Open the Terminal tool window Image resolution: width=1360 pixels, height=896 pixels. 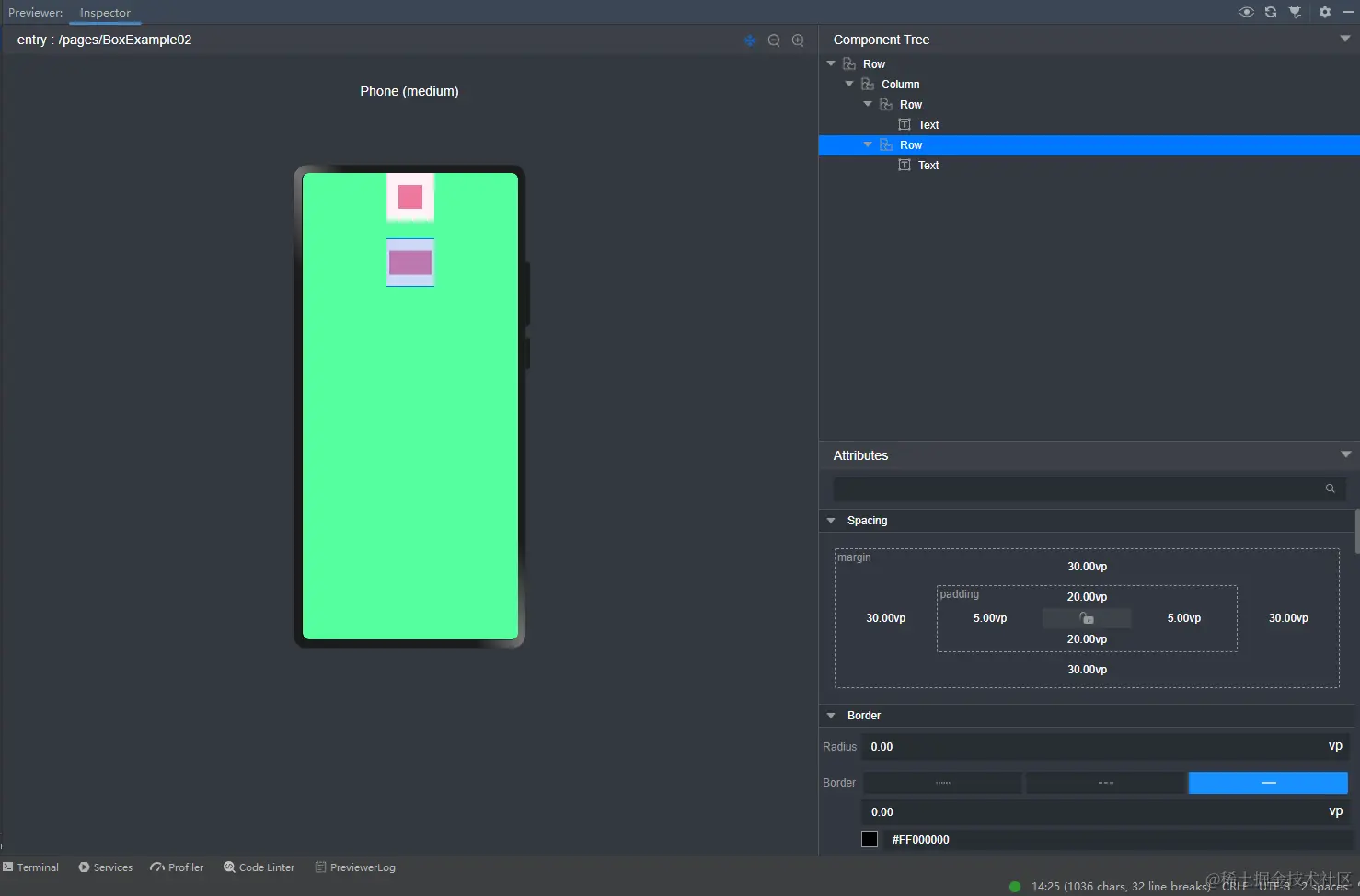(x=30, y=867)
